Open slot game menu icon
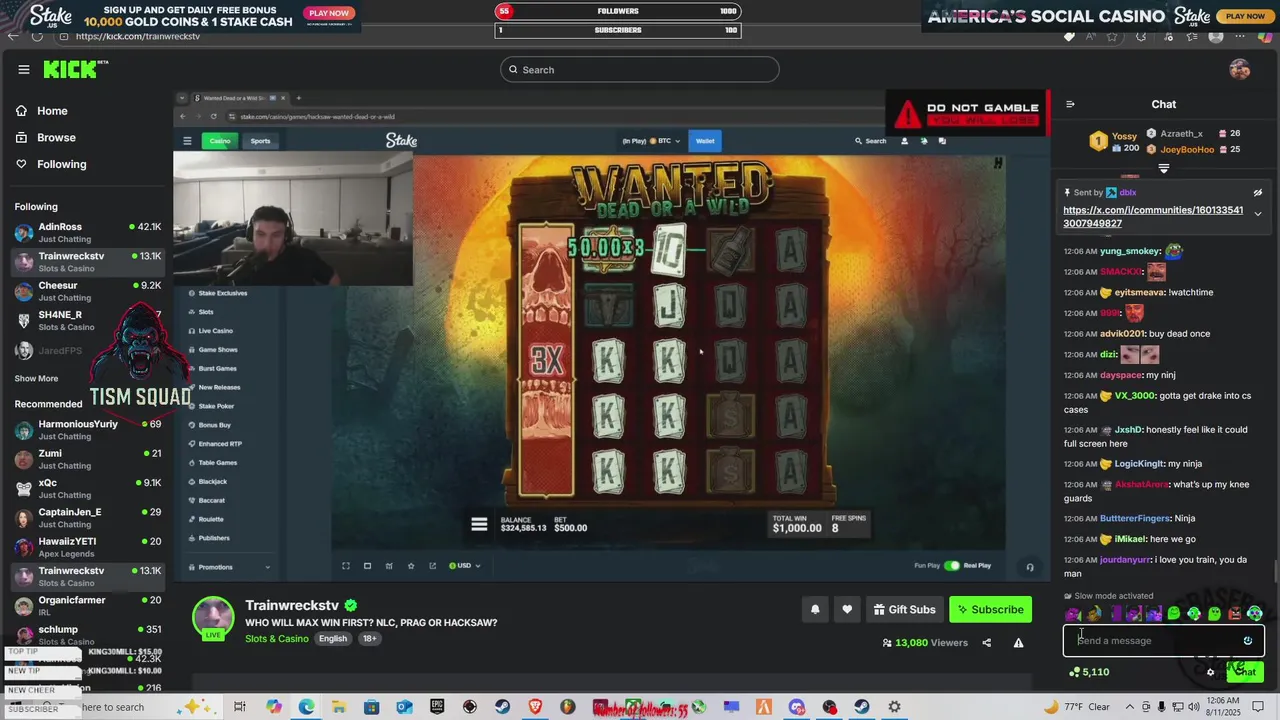 pos(479,524)
